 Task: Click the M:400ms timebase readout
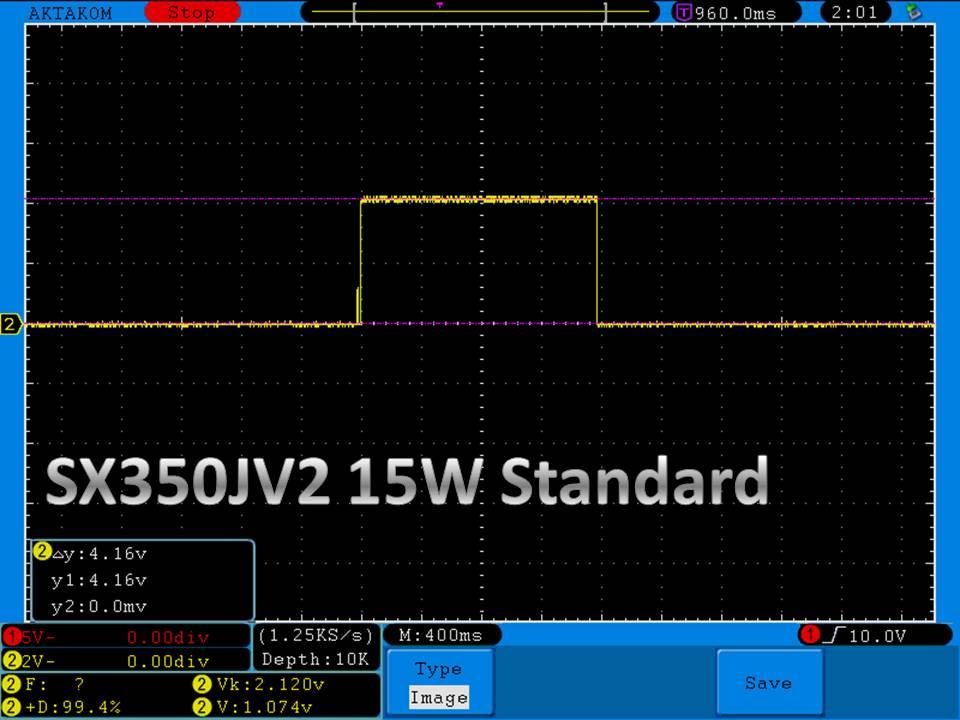click(x=441, y=635)
